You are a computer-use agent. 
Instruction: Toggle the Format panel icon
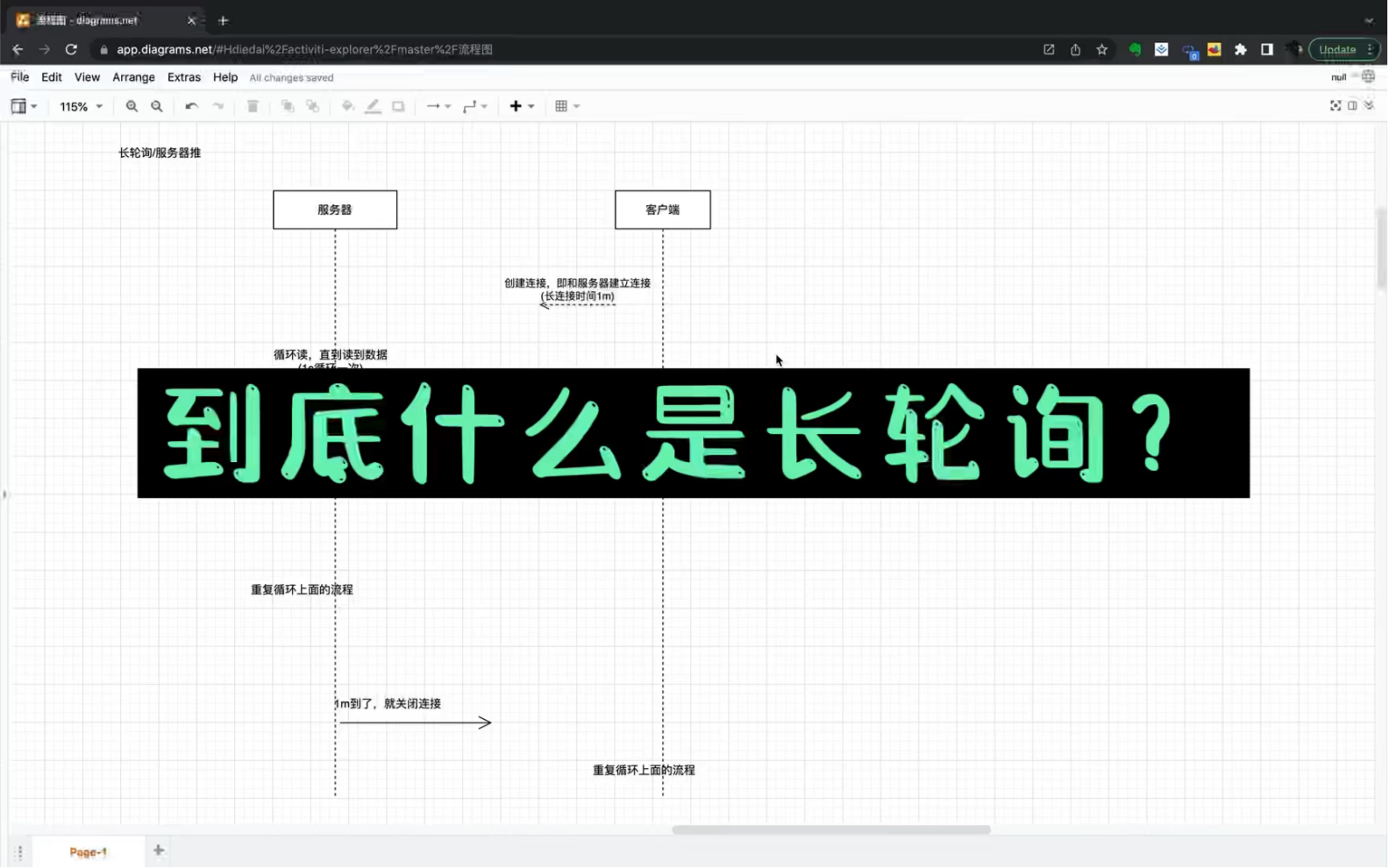(1352, 105)
